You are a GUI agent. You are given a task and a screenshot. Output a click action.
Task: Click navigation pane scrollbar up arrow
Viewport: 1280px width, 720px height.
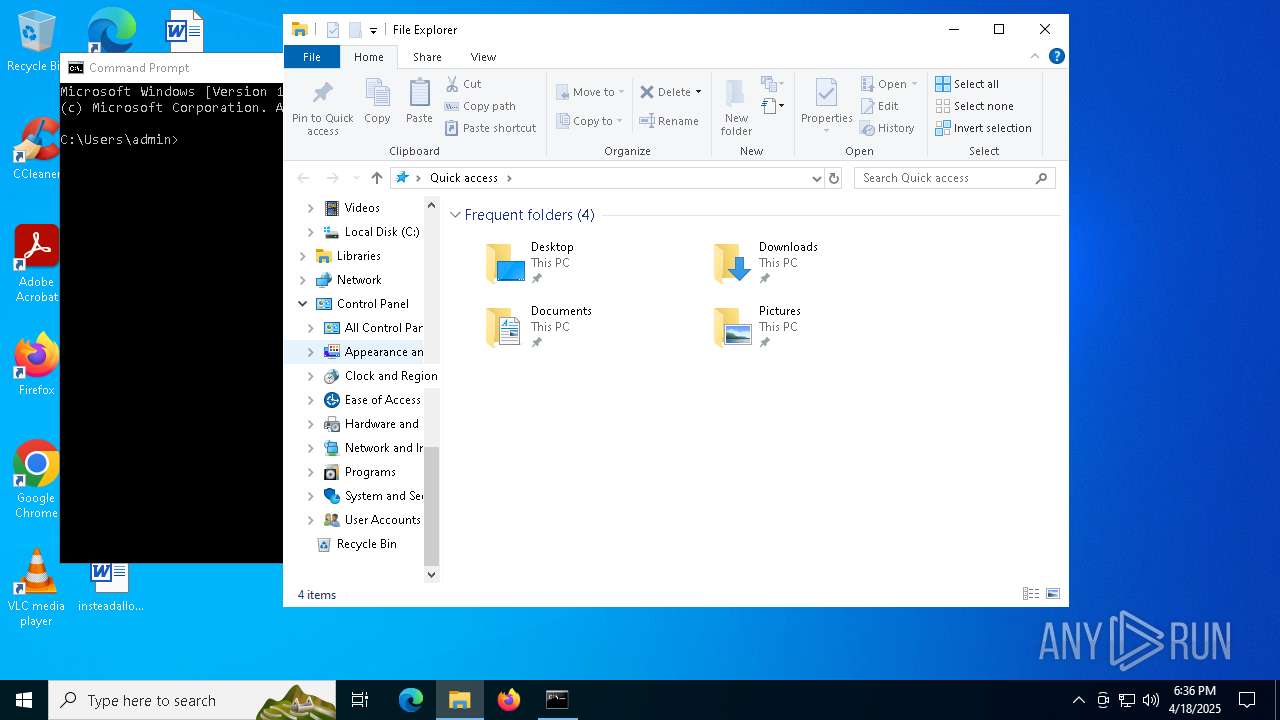click(432, 205)
